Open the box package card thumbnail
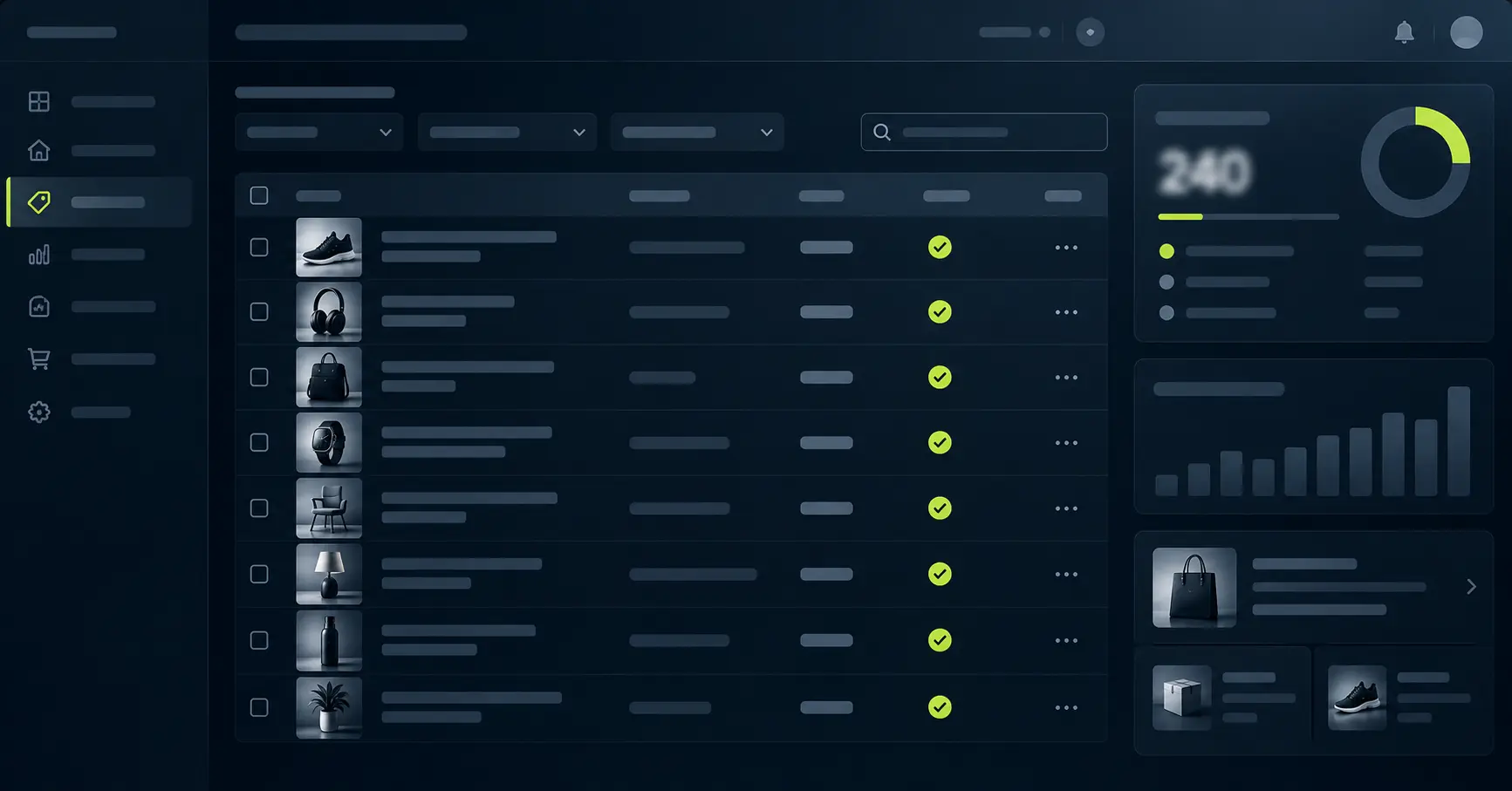The height and width of the screenshot is (791, 1512). 1182,698
